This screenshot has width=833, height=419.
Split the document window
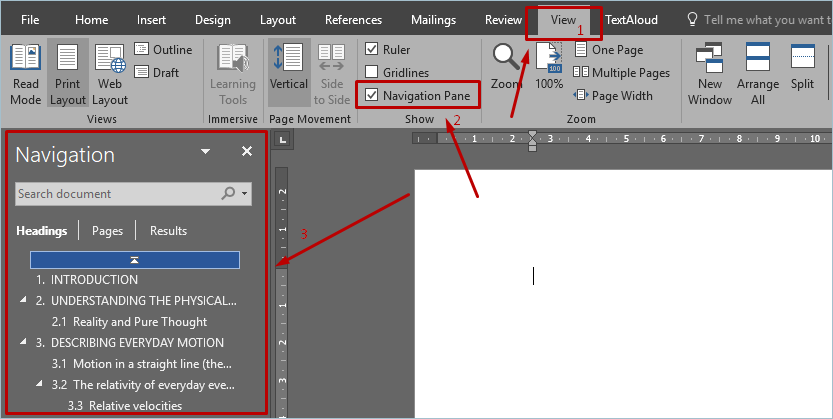(x=802, y=68)
